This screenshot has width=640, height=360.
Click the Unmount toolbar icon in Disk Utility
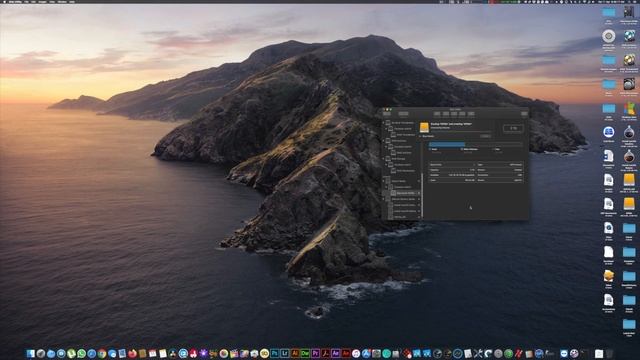coord(471,113)
